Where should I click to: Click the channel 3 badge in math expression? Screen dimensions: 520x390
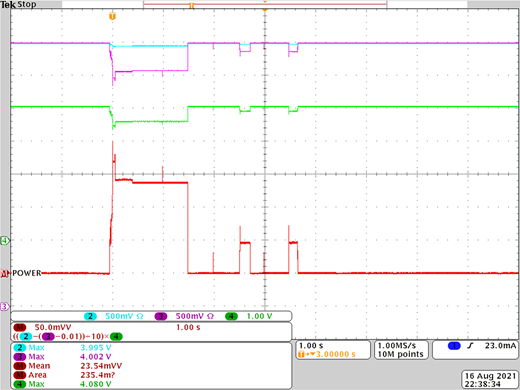click(48, 336)
